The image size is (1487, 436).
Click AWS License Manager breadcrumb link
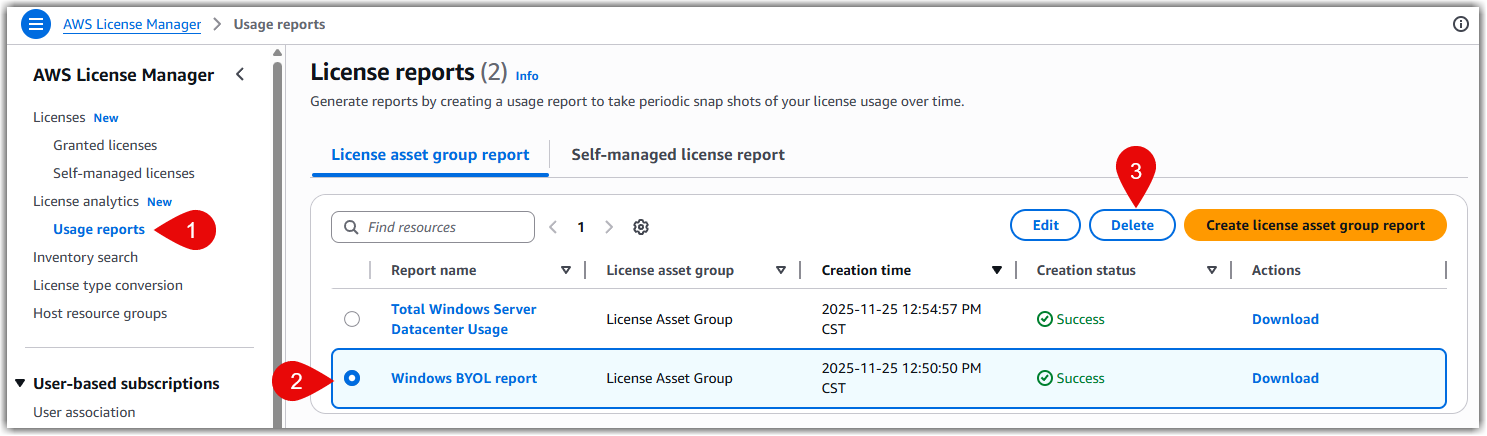132,24
